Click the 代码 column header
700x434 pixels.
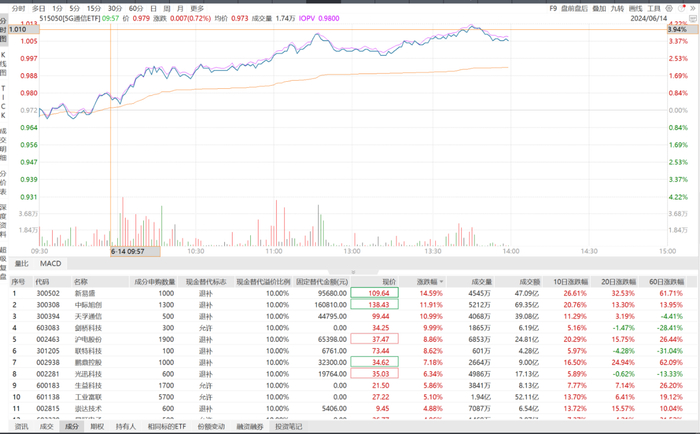(x=42, y=282)
